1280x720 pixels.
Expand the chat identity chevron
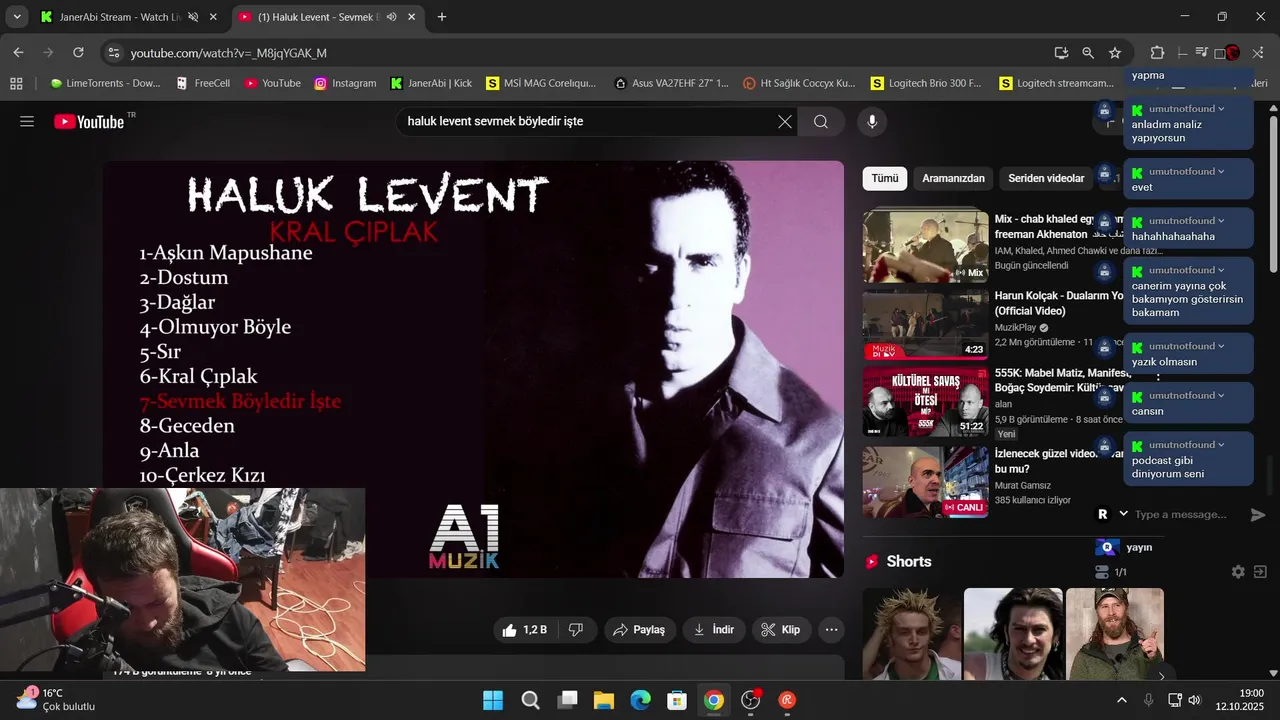[1123, 514]
